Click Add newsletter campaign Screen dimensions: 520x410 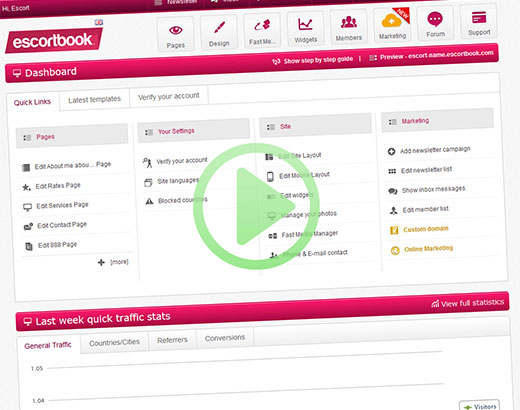(x=435, y=150)
